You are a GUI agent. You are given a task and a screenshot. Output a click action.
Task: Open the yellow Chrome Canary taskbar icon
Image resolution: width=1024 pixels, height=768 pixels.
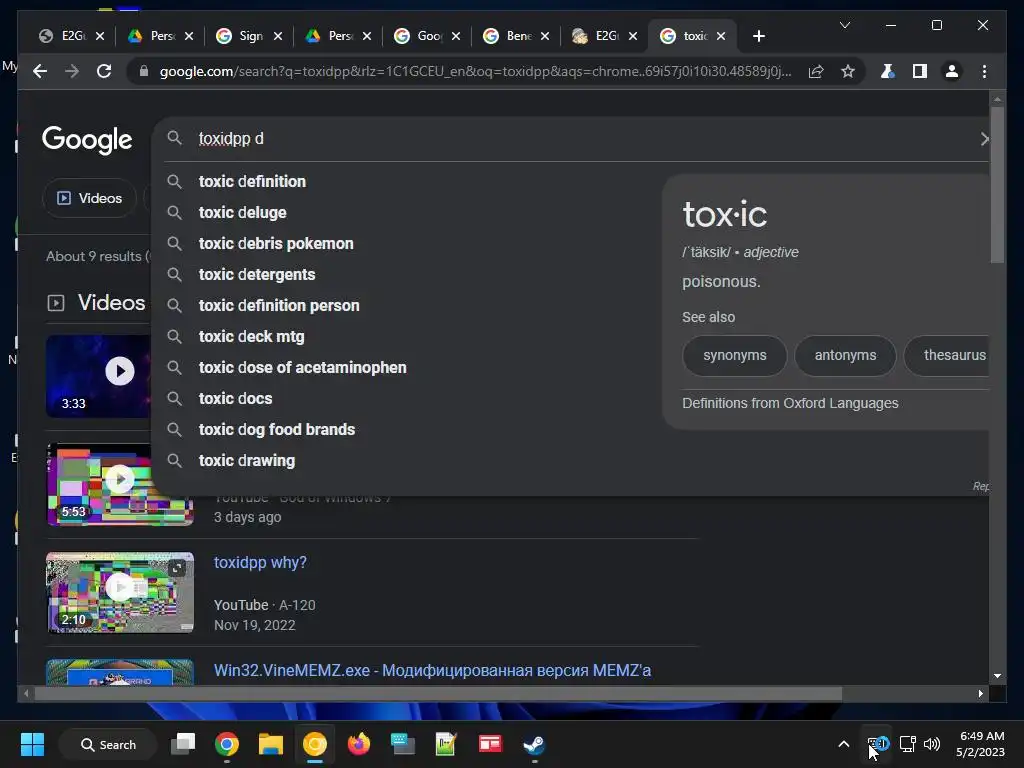[315, 744]
